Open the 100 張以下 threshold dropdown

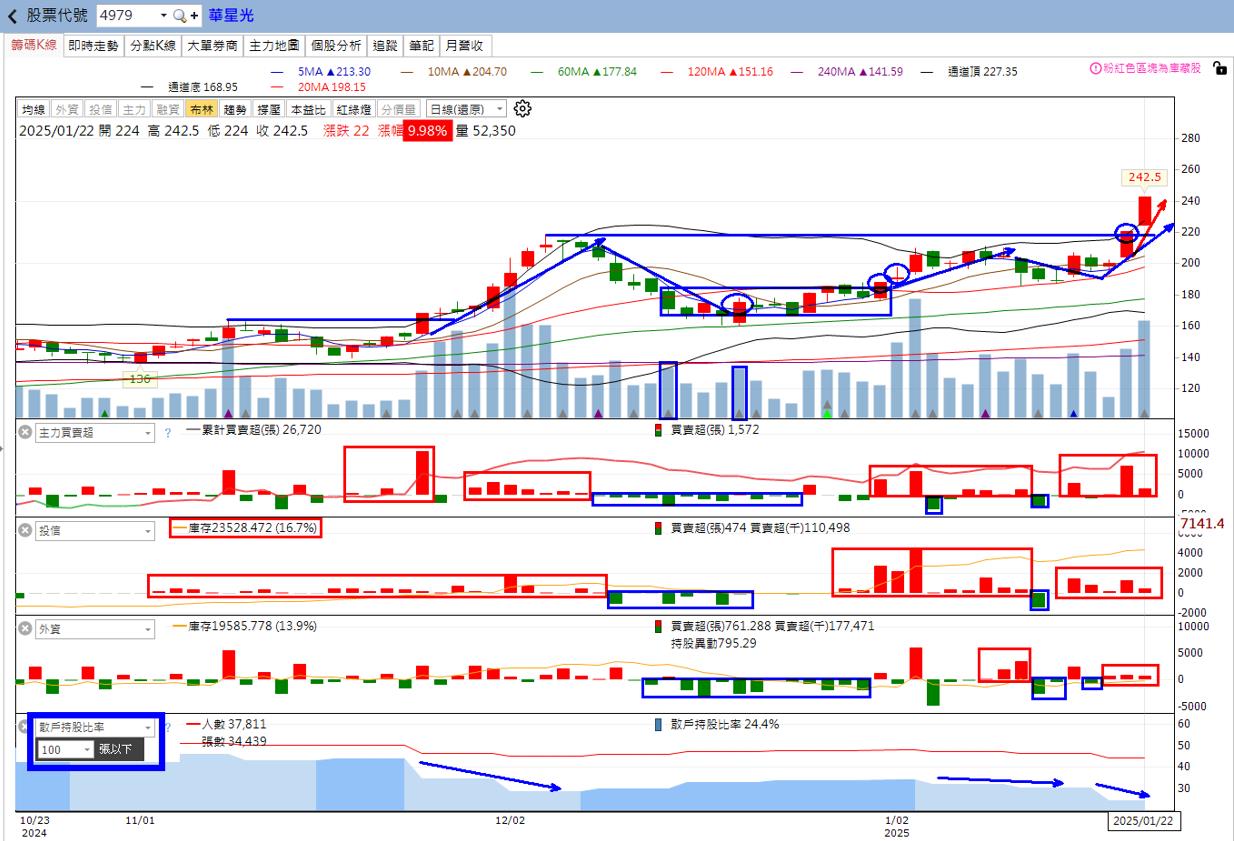click(66, 749)
